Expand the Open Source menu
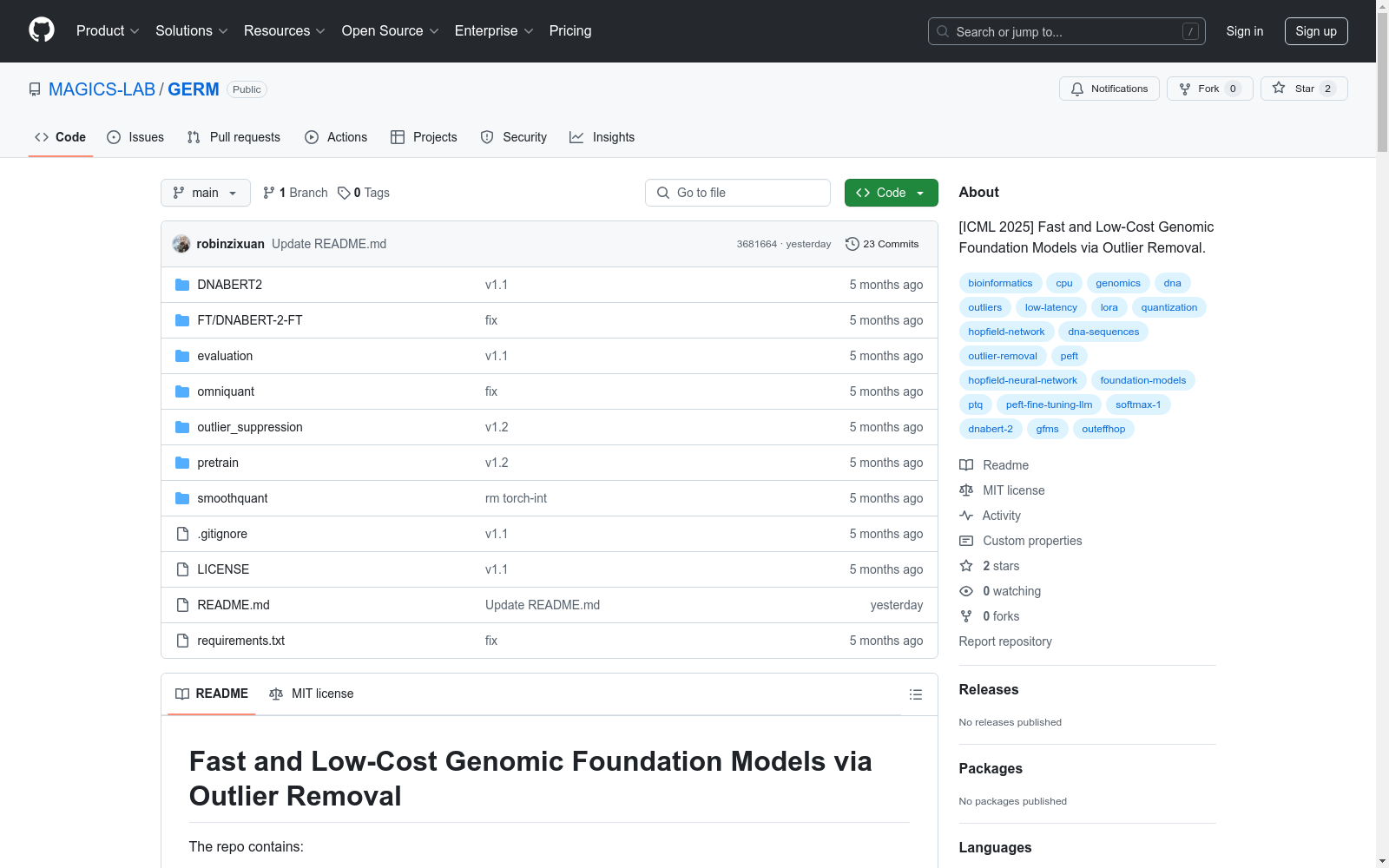Screen dimensions: 1389x868 tap(391, 30)
